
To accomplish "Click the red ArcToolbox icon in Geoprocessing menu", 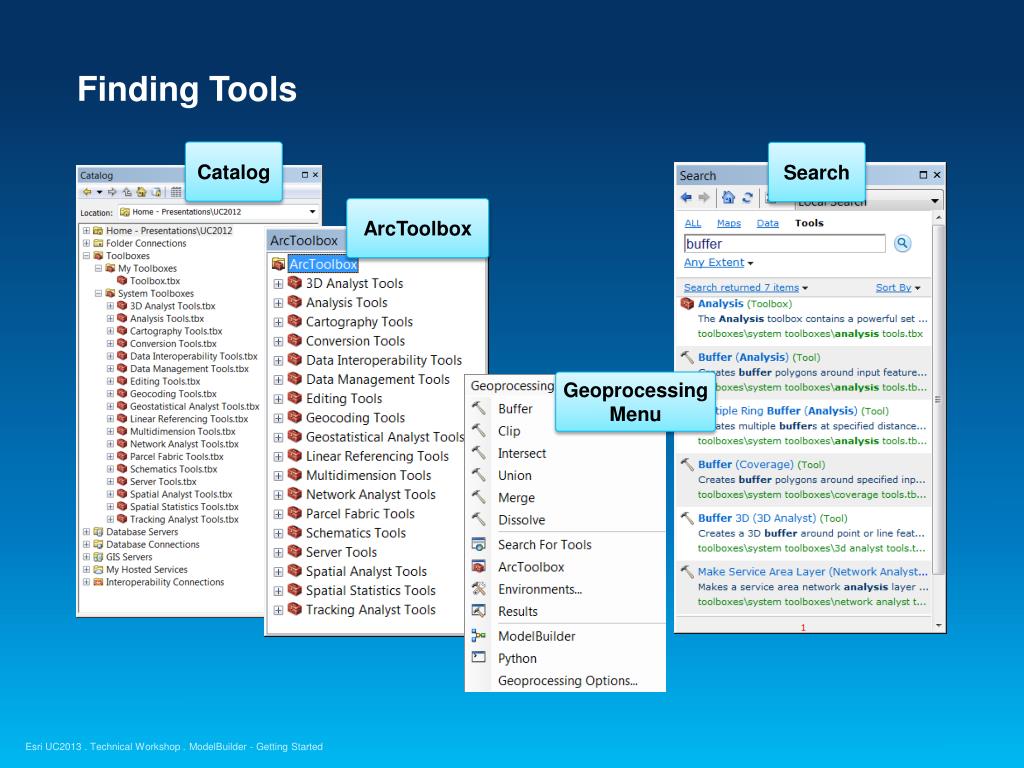I will [479, 566].
